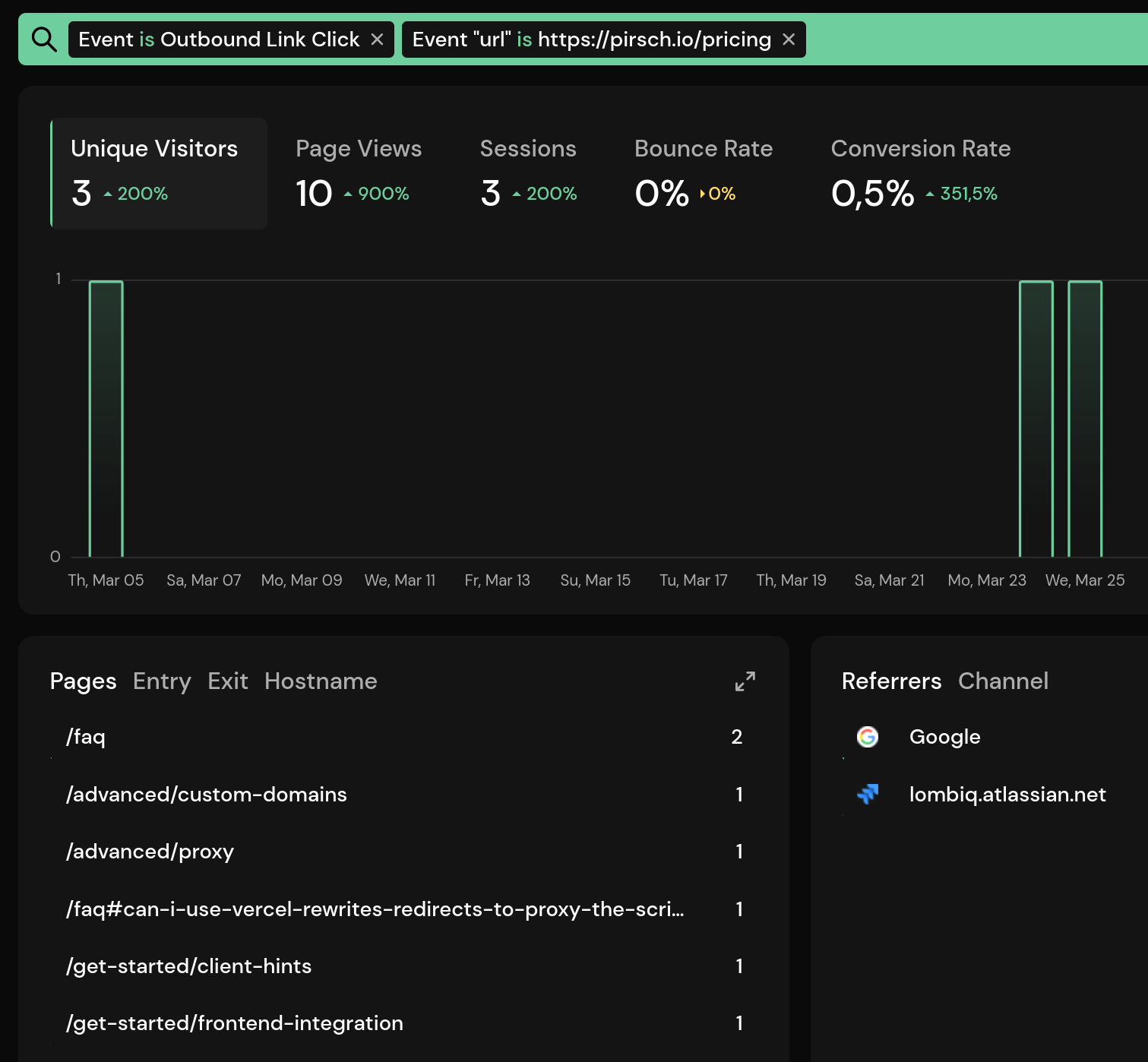The image size is (1148, 1062).
Task: Click the Th, Mar 05 chart bar
Action: coord(106,418)
